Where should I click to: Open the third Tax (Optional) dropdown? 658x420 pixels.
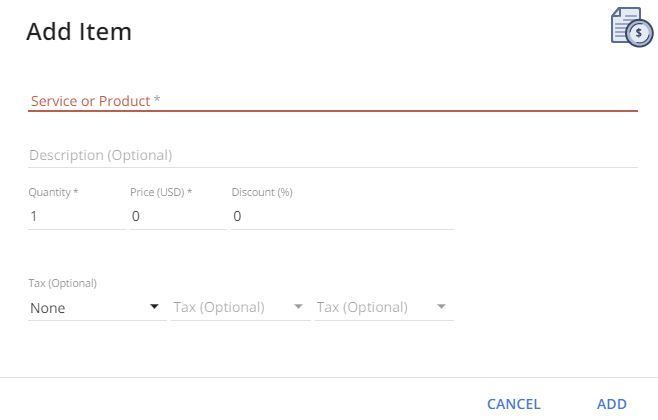(x=384, y=308)
